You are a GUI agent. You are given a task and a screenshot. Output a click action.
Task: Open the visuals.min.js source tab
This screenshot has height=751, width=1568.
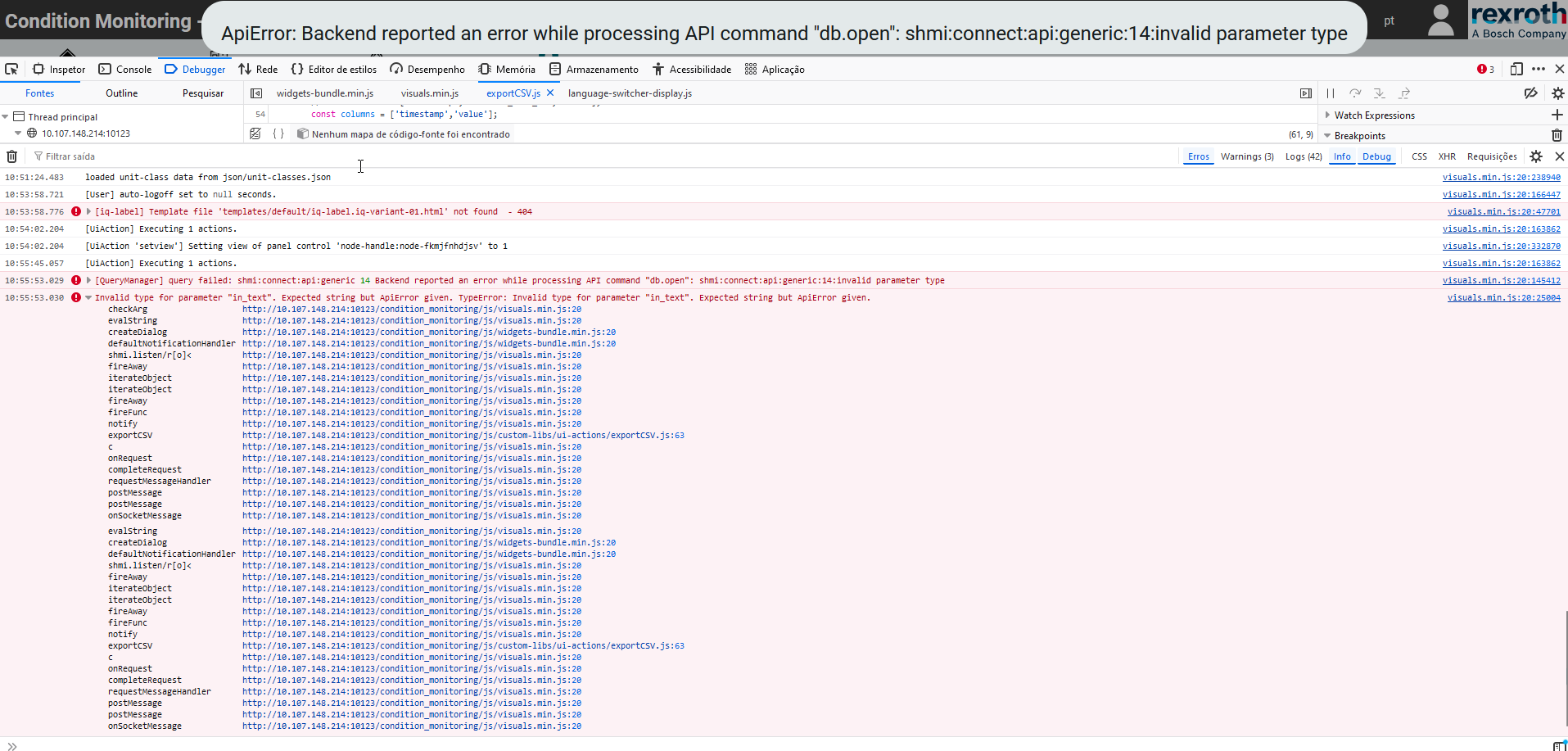click(x=429, y=93)
